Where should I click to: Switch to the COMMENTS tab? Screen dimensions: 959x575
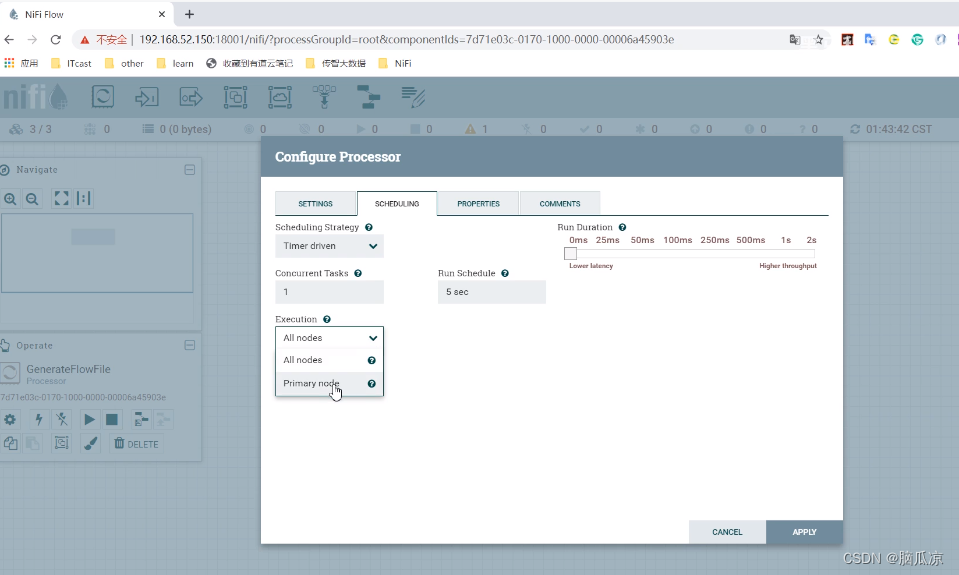tap(560, 204)
